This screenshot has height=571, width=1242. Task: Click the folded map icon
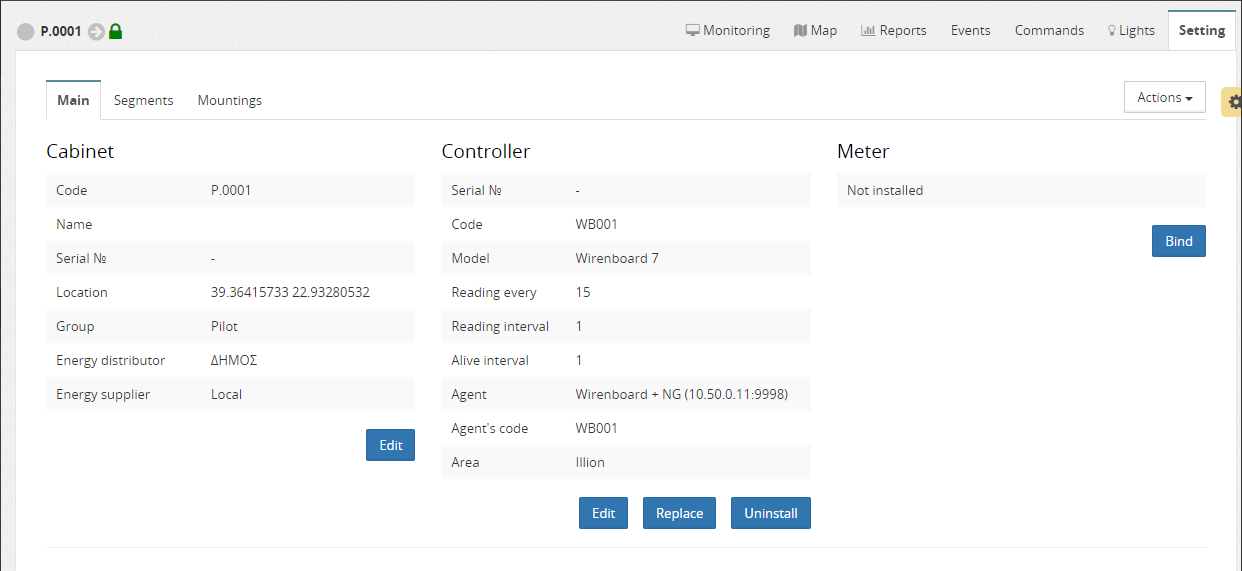[x=800, y=30]
